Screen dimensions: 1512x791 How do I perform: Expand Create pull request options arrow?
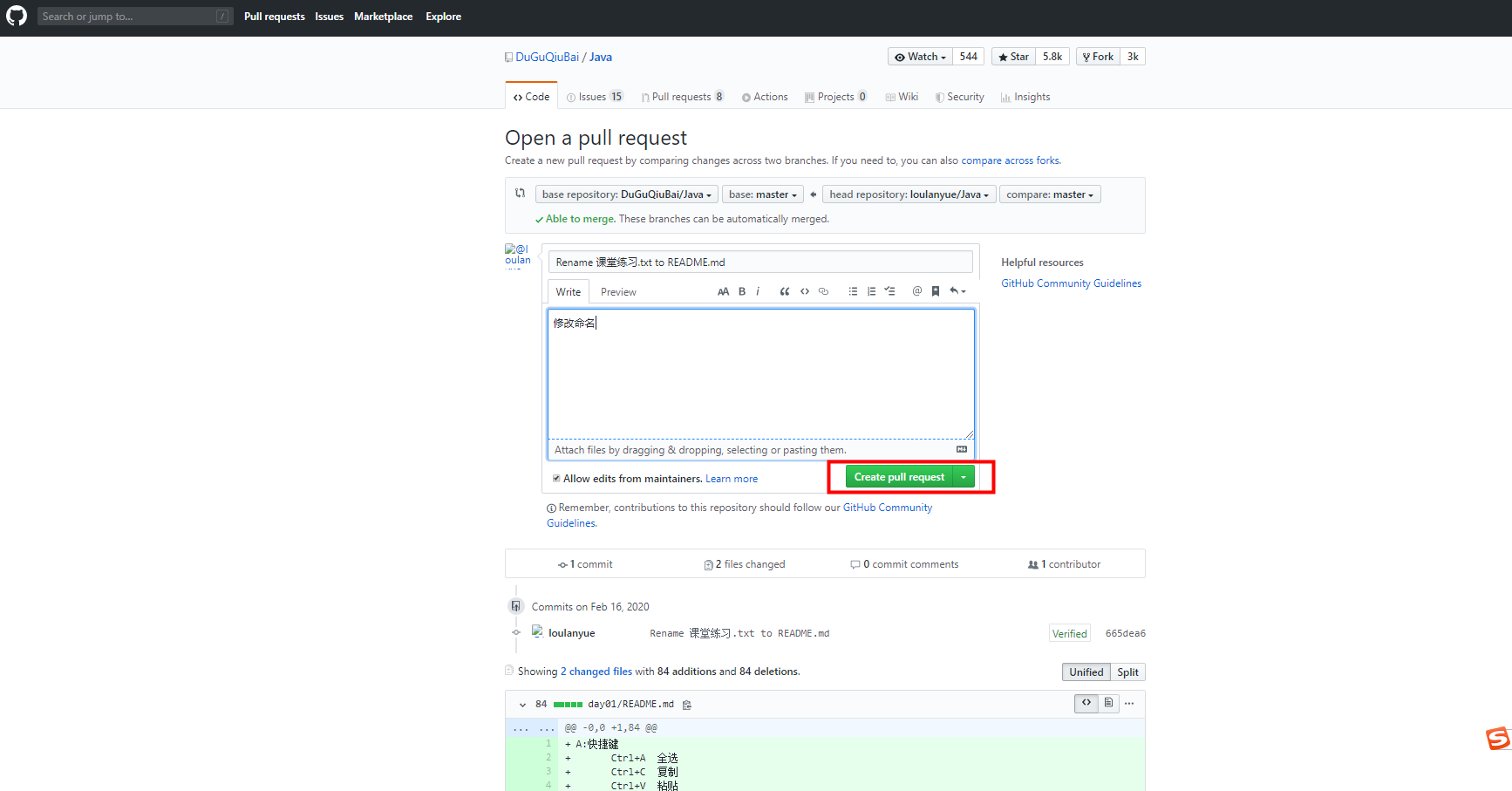tap(964, 477)
